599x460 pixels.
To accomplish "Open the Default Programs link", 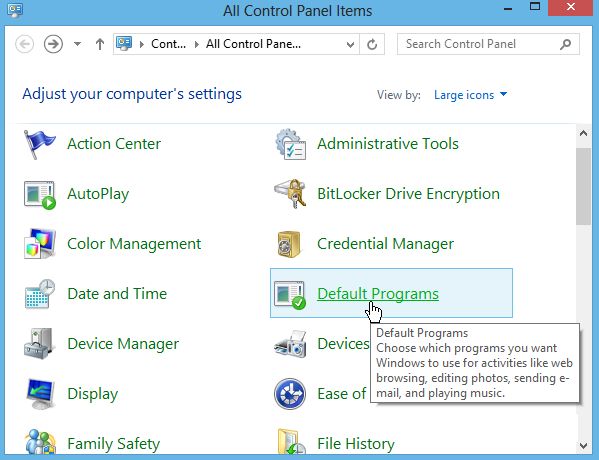I will (378, 294).
